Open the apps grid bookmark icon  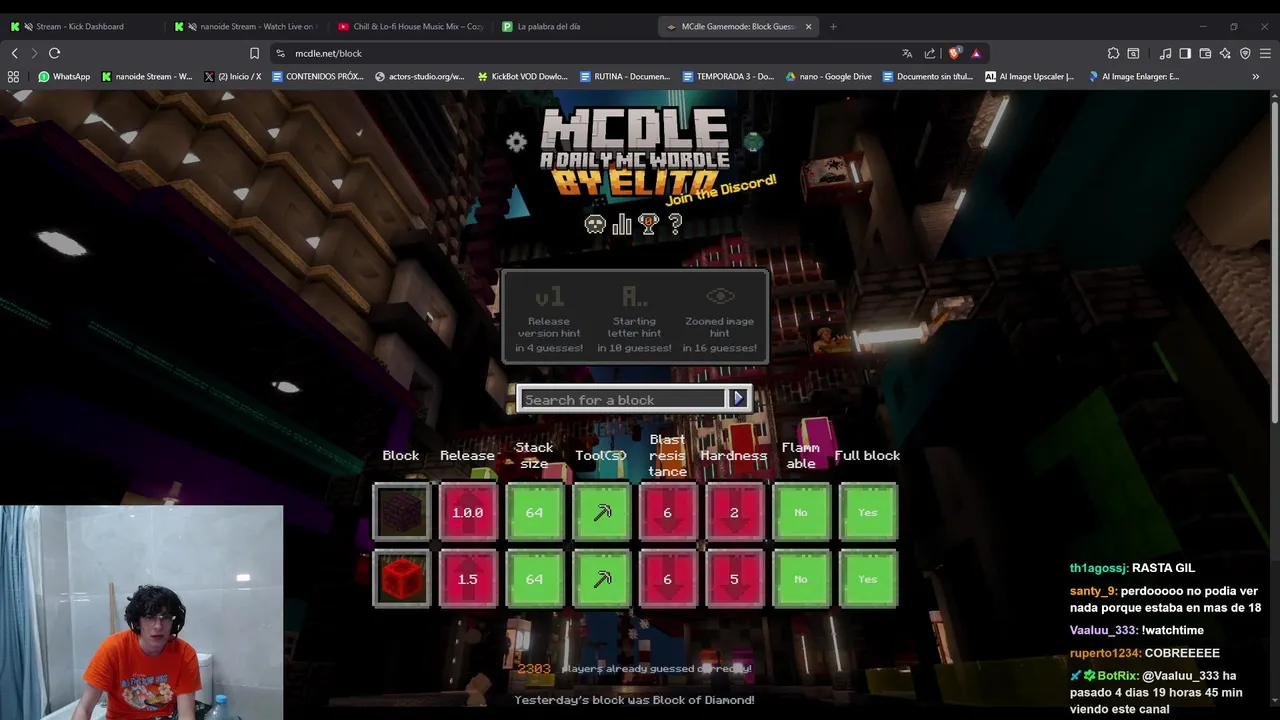pos(13,76)
